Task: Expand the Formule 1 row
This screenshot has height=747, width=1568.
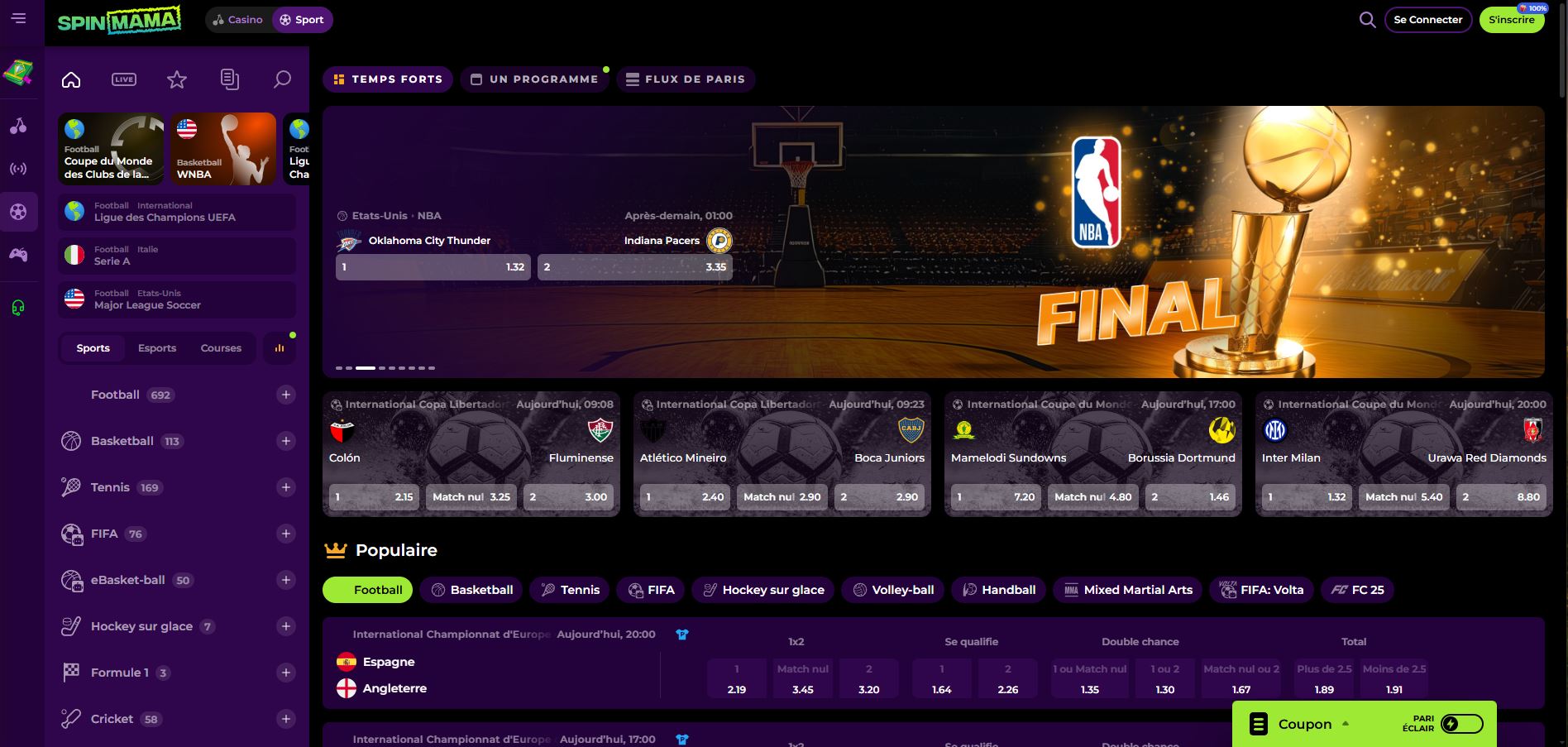Action: point(285,673)
